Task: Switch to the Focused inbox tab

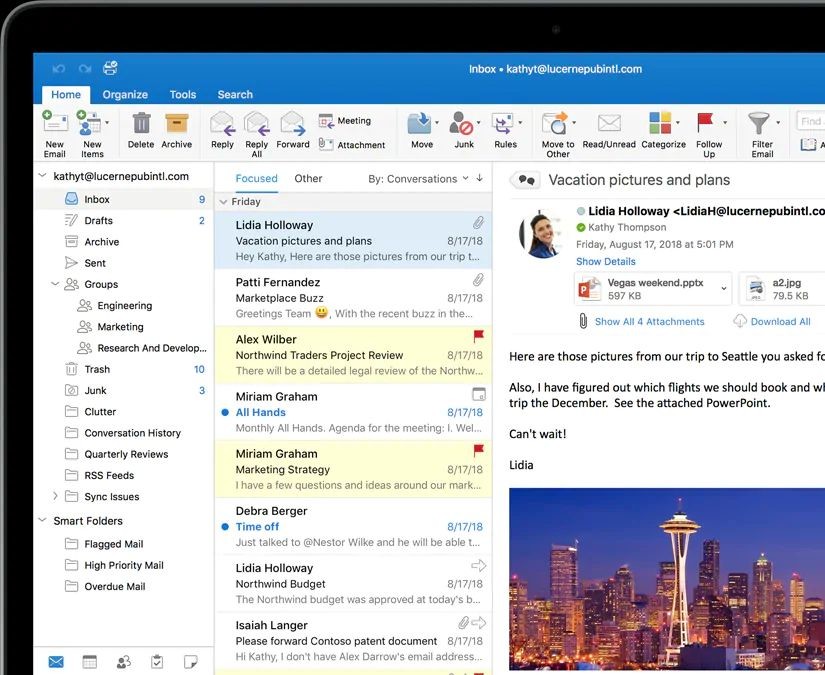Action: [x=256, y=178]
